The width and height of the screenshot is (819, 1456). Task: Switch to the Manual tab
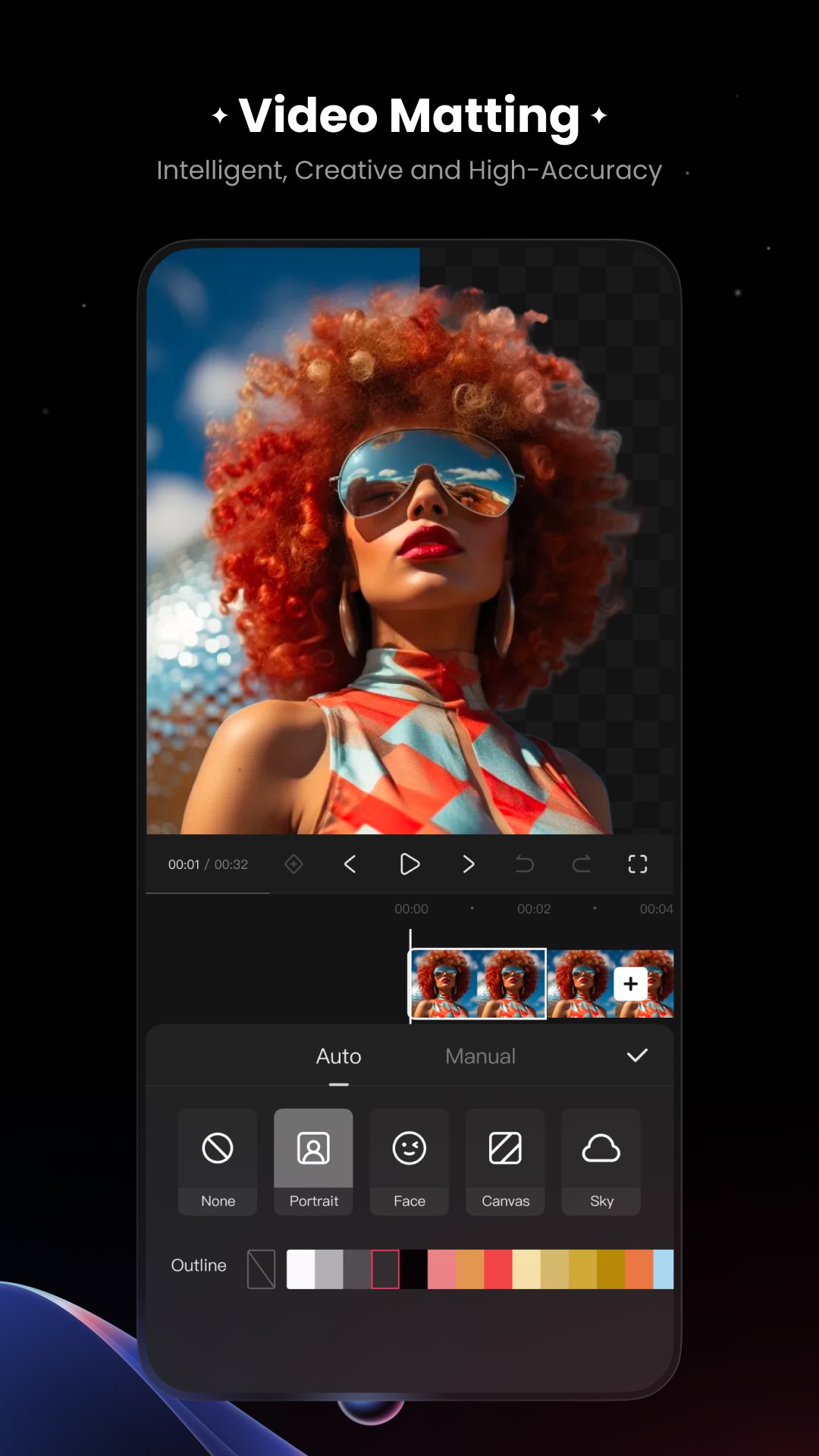480,1056
